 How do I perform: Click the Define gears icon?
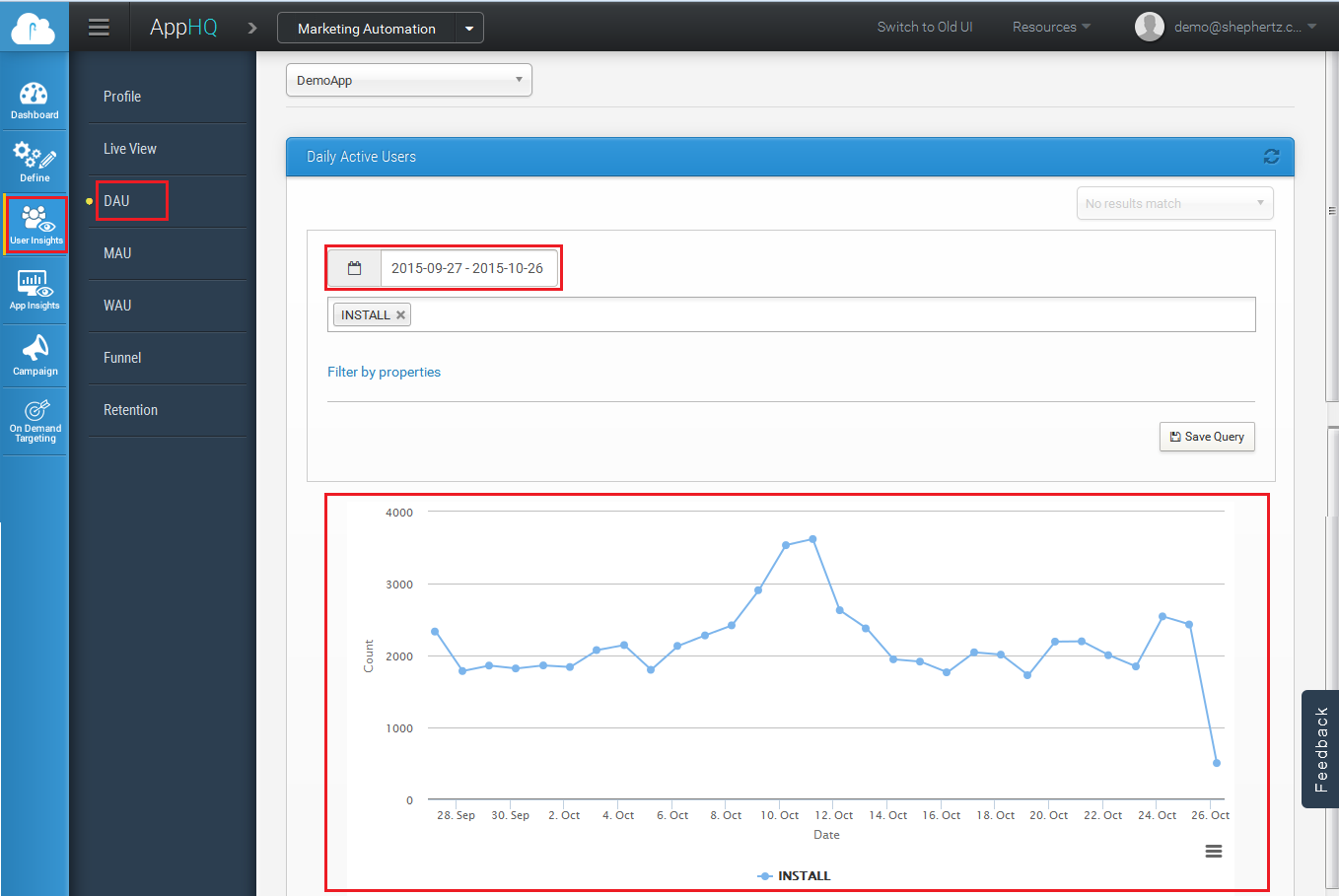click(x=35, y=162)
